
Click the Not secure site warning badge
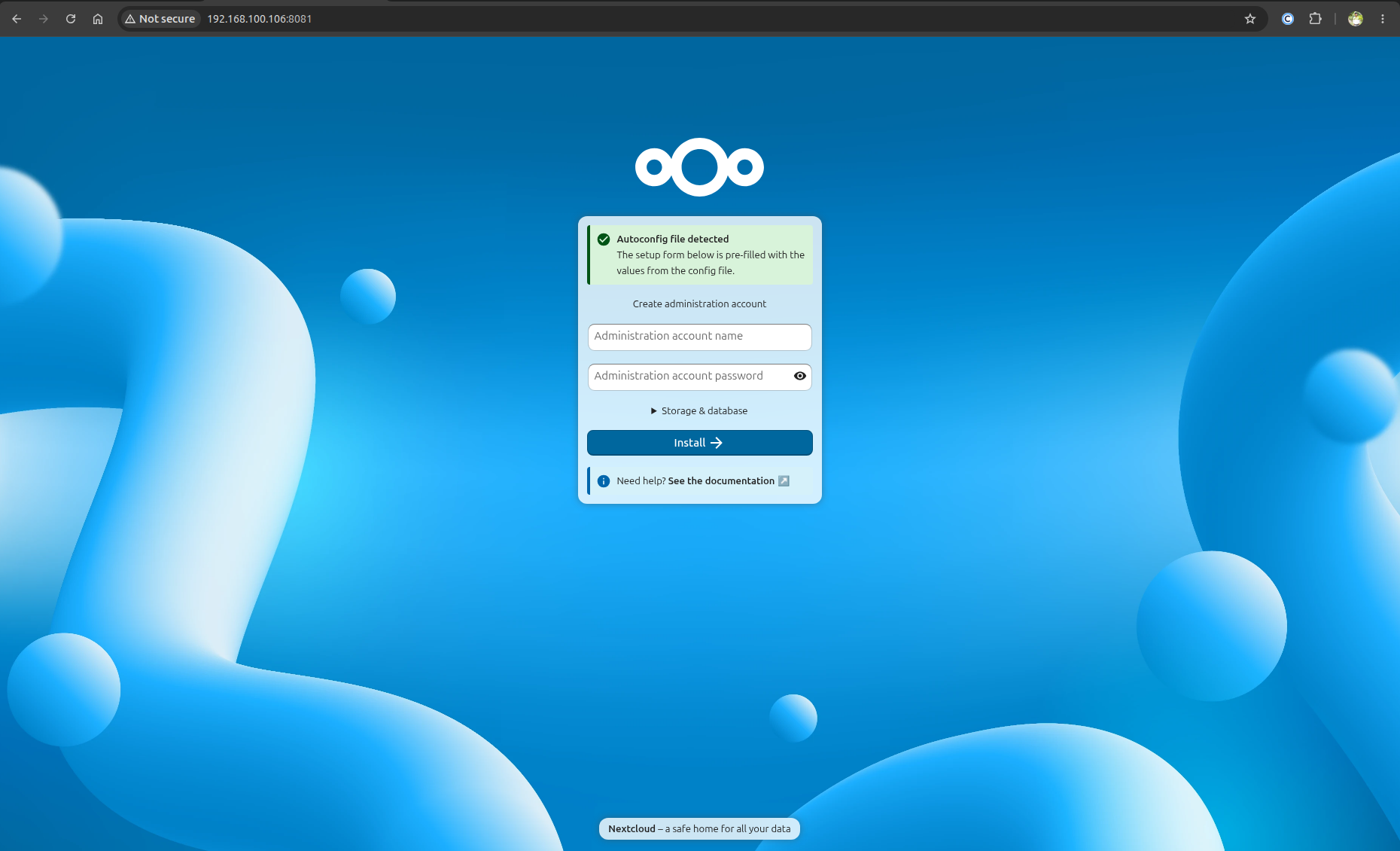[160, 19]
